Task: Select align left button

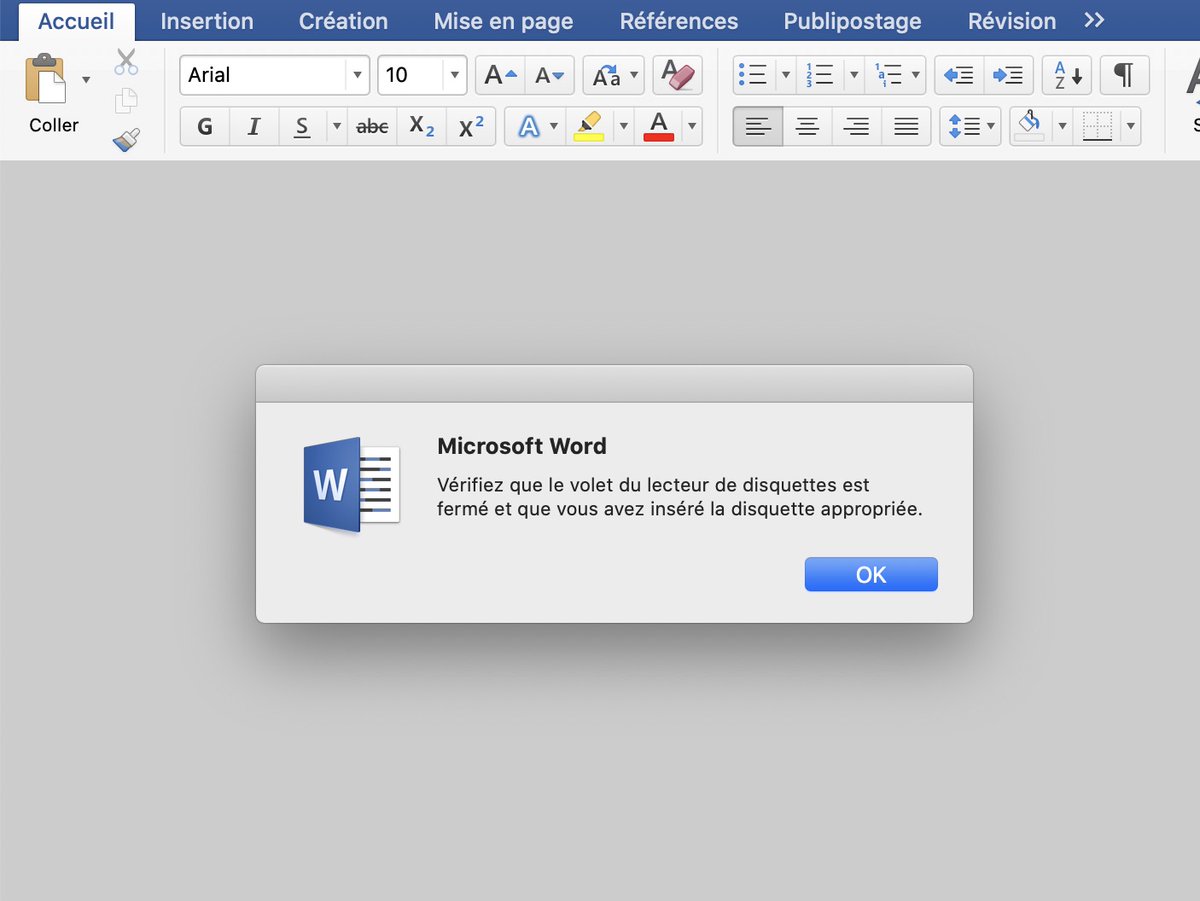Action: [x=758, y=127]
